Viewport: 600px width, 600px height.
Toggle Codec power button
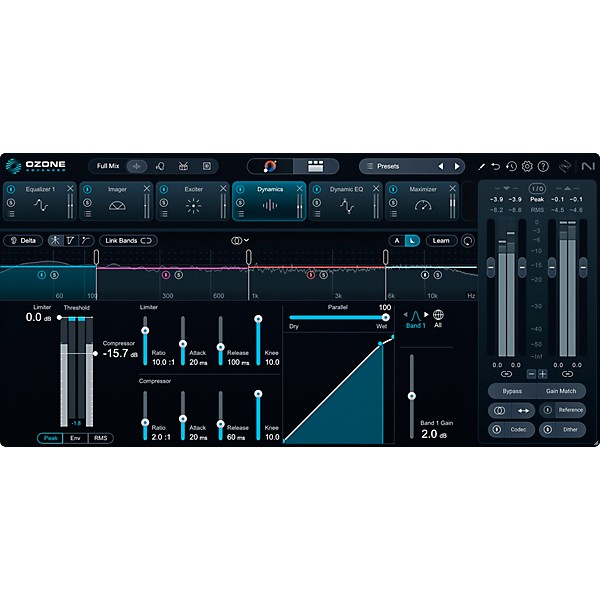(497, 429)
